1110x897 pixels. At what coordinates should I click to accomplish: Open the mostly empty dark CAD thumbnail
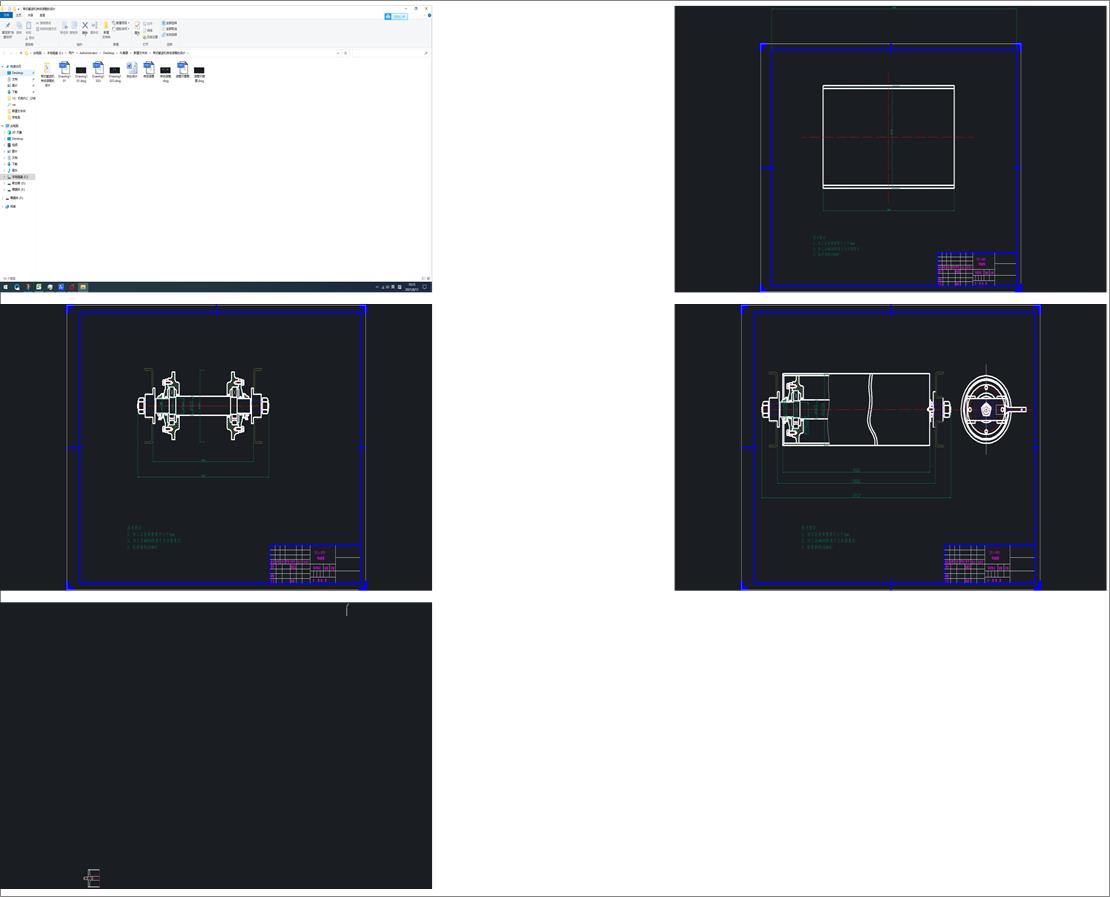[x=216, y=745]
